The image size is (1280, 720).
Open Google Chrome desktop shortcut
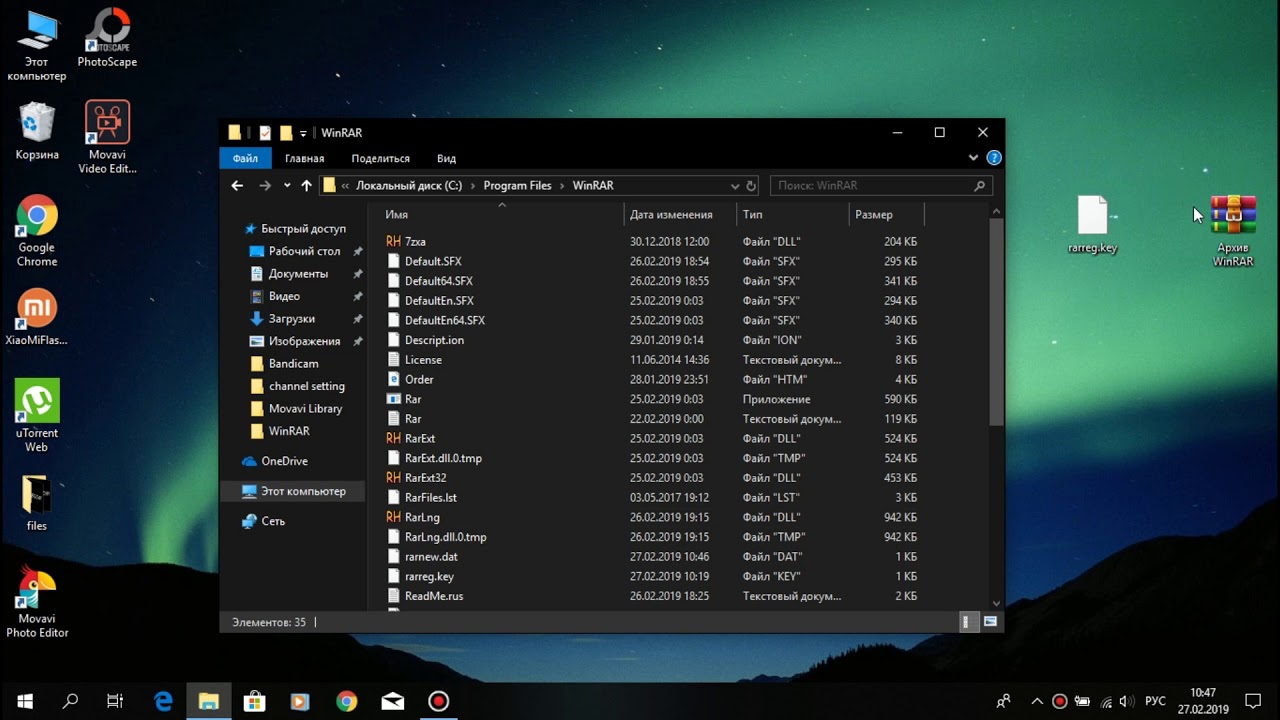37,231
